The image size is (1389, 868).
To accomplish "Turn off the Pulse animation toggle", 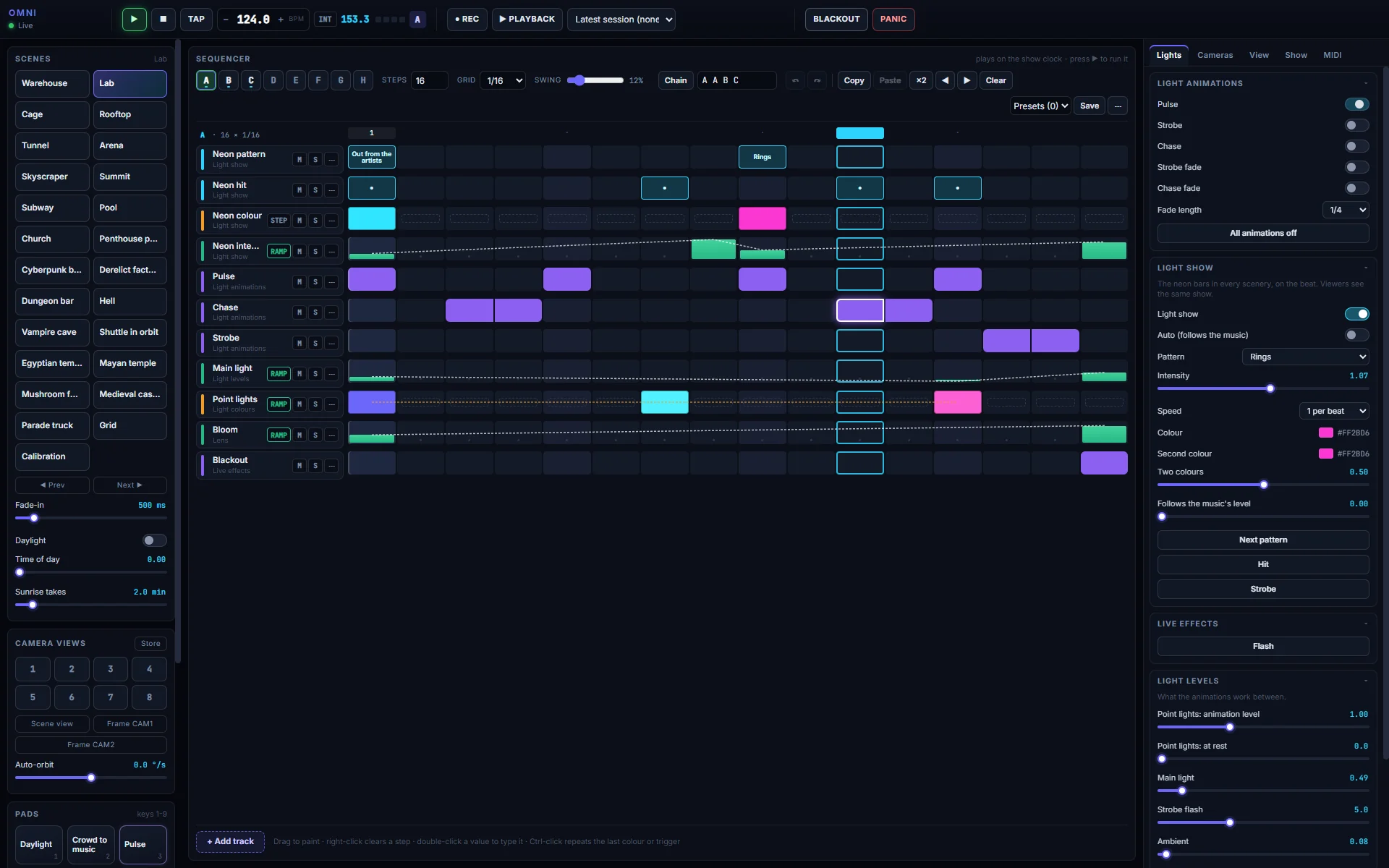I will point(1356,104).
